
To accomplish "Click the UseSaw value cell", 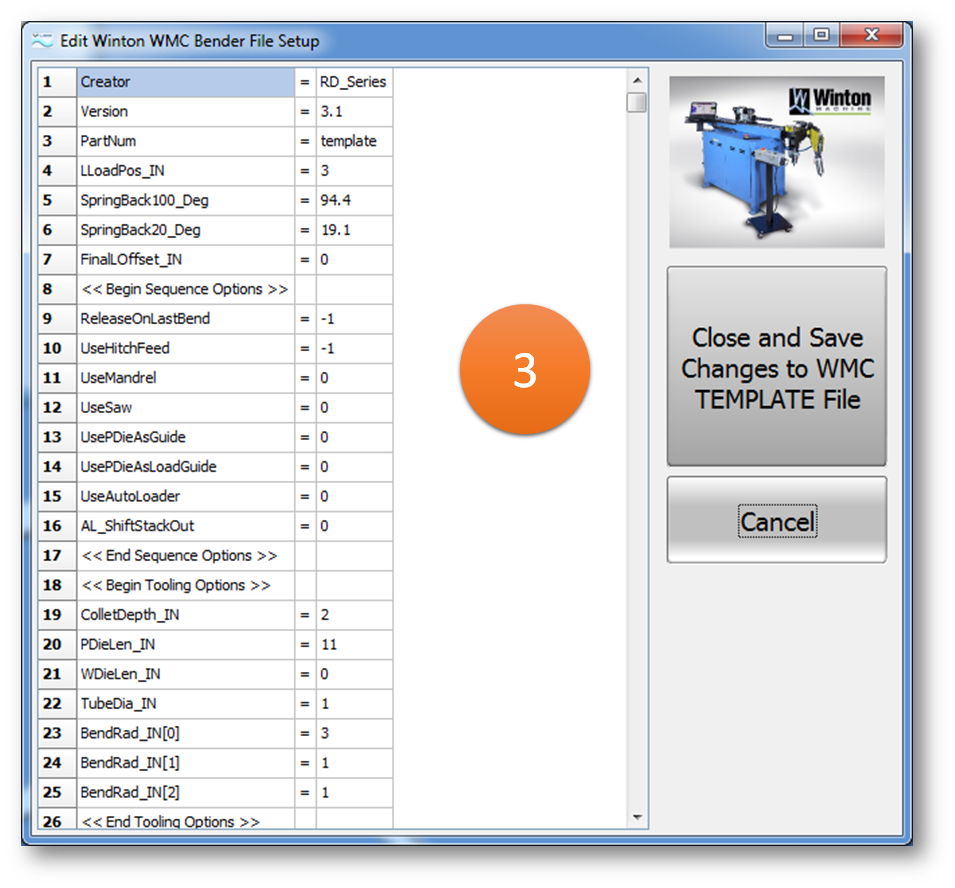I will coord(354,408).
